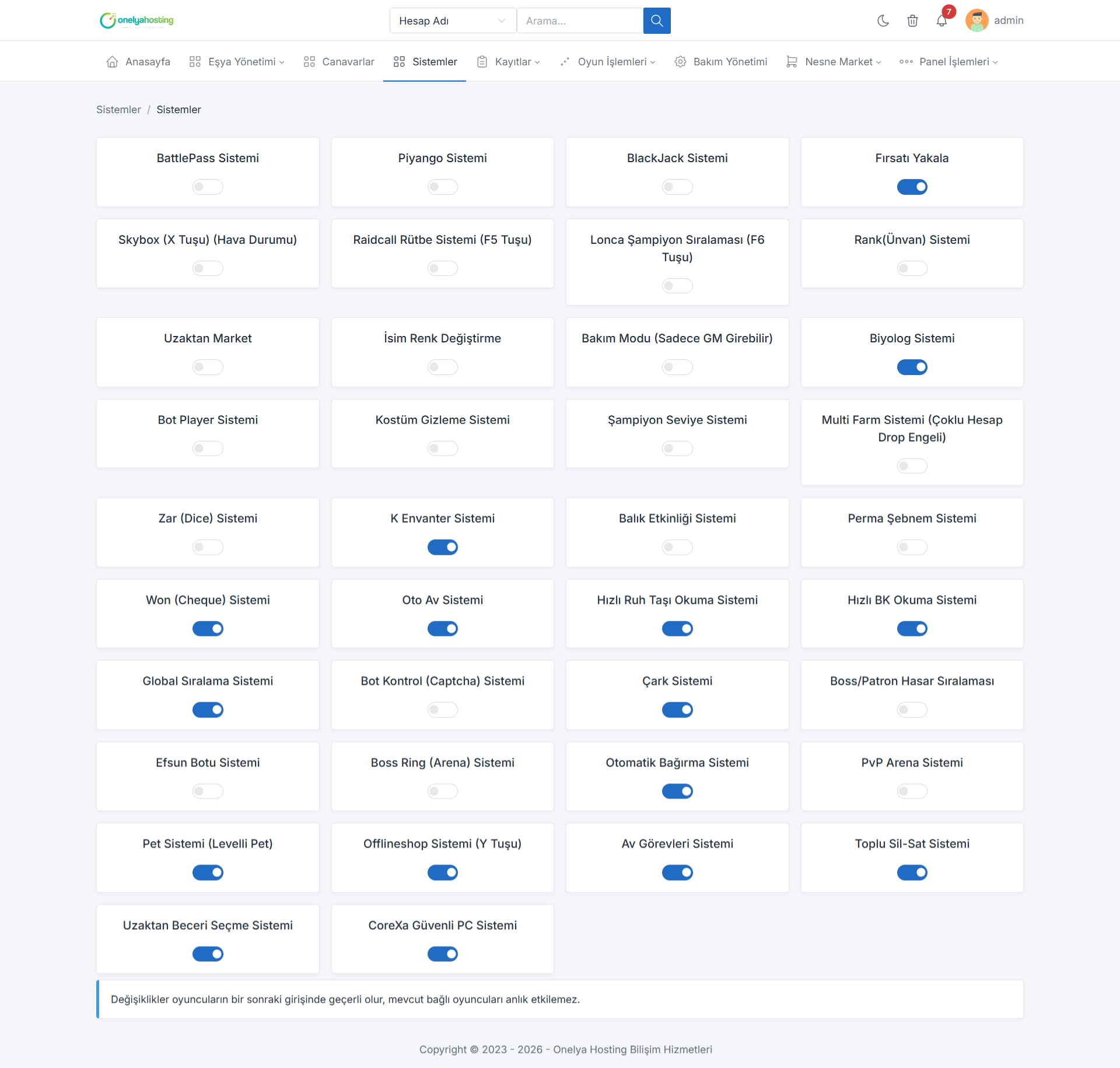Turn off Biyolog Sistemi toggle

(x=912, y=367)
